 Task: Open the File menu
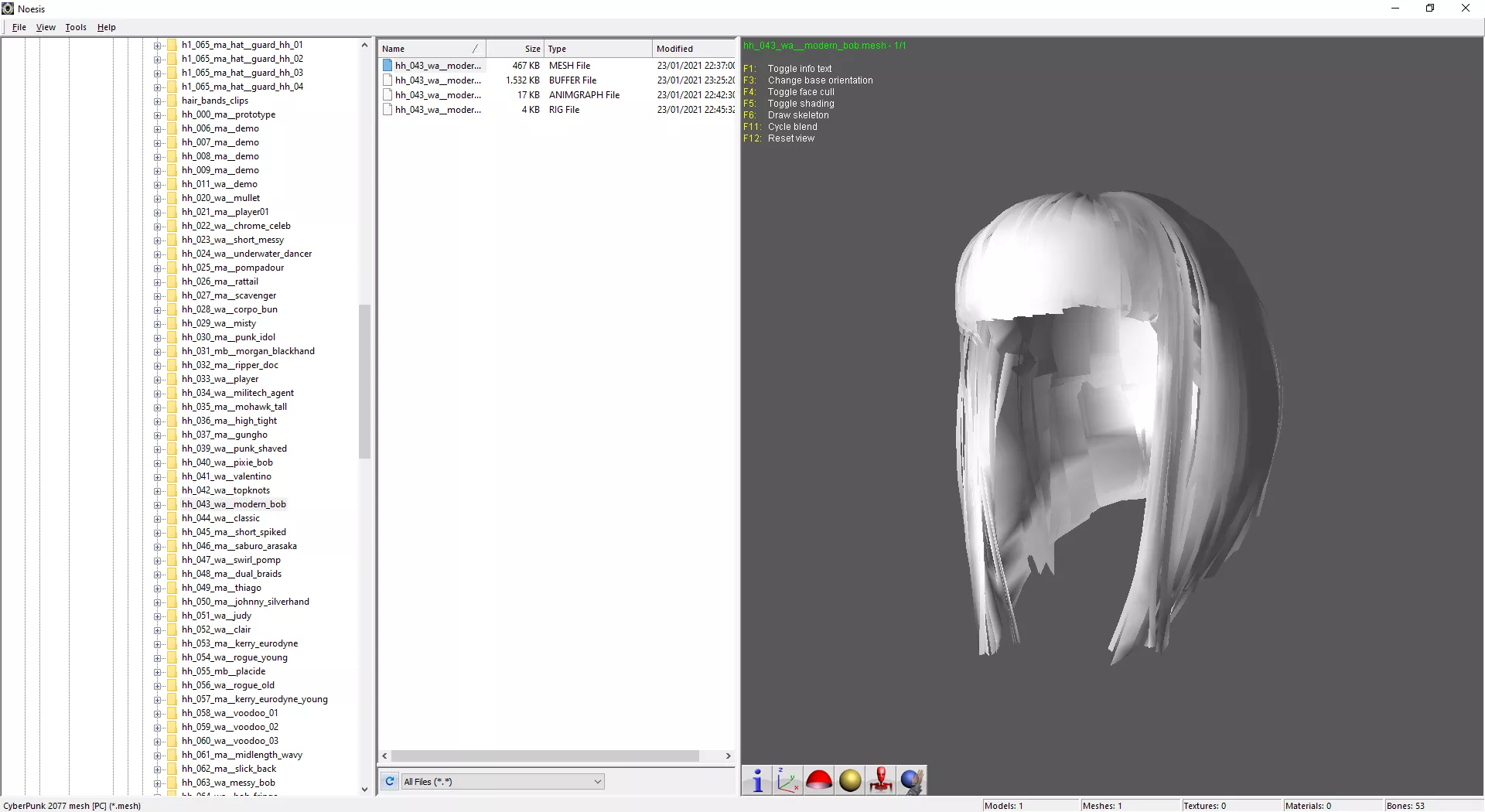click(x=19, y=27)
